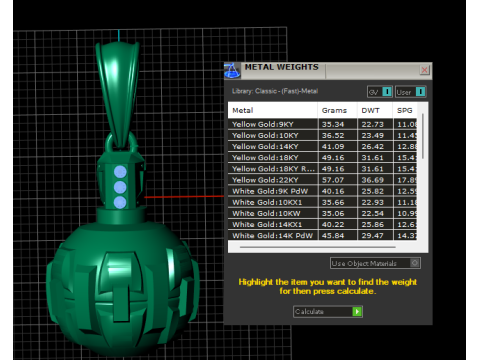Close the Metal Weights dialog
The image size is (480, 360).
[424, 70]
